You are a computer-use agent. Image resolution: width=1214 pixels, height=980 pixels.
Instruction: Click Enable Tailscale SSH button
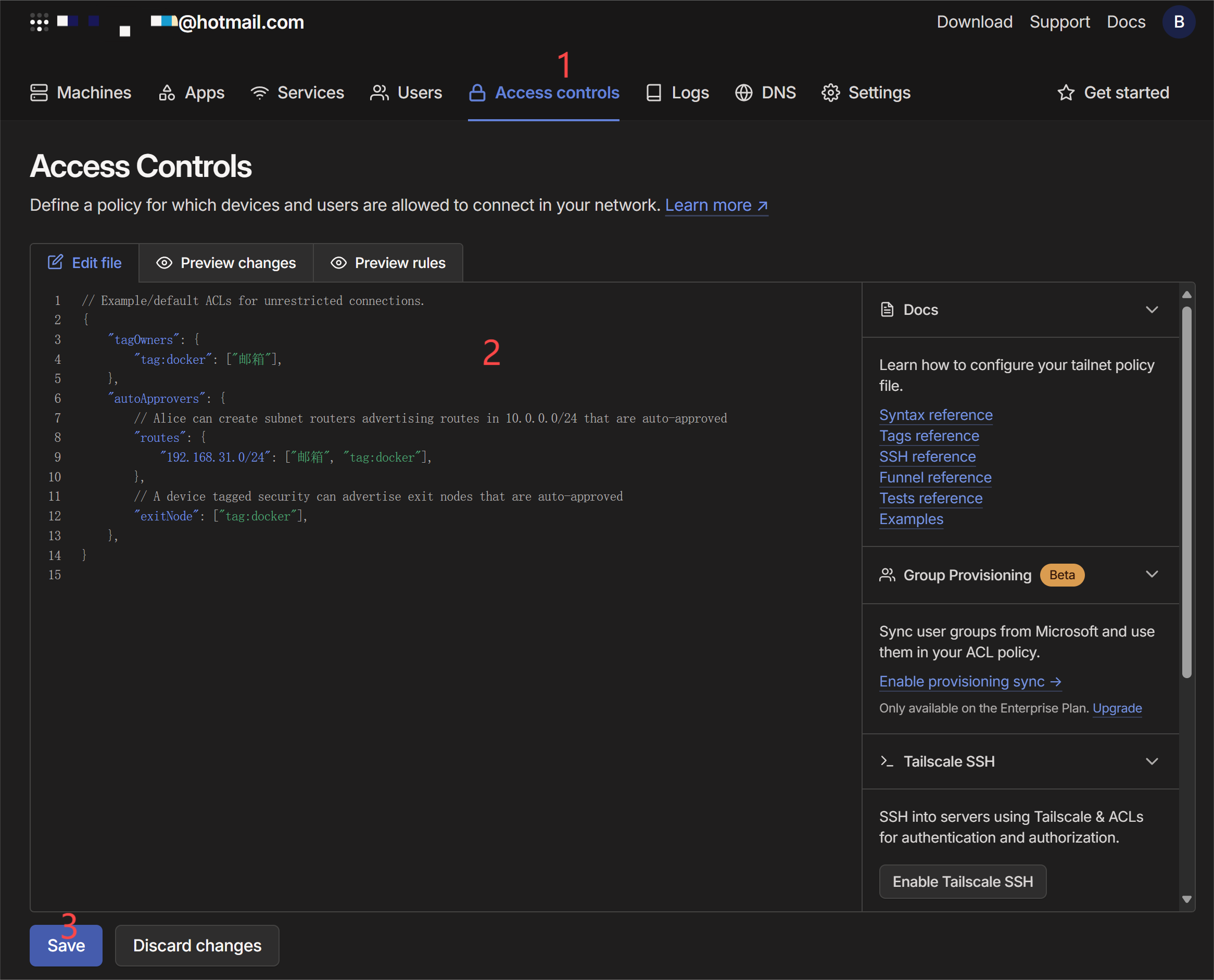[x=963, y=881]
